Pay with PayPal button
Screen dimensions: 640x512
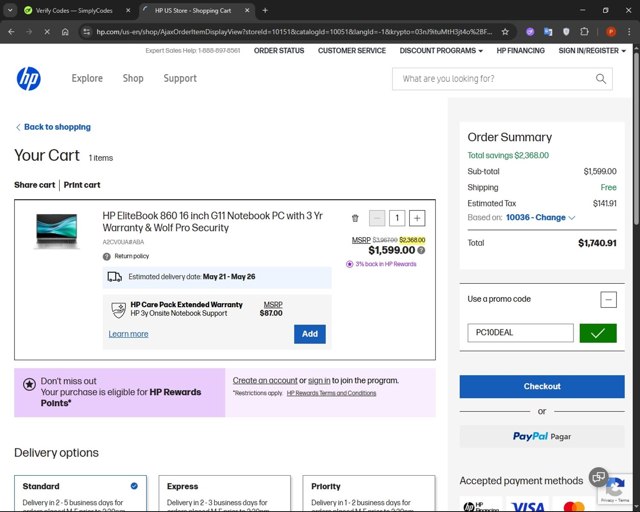(542, 436)
